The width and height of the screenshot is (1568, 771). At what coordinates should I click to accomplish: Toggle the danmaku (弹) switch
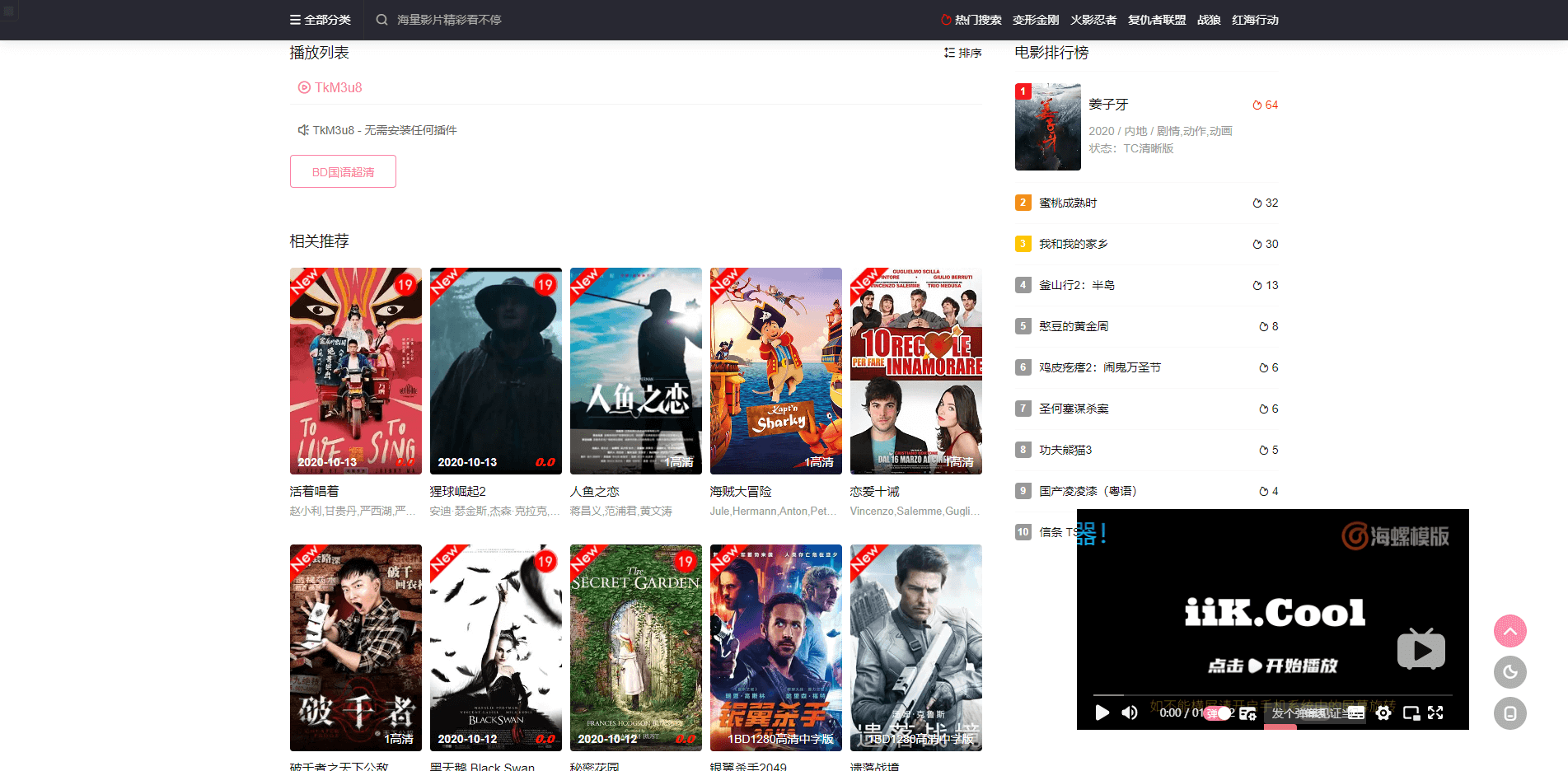1218,713
